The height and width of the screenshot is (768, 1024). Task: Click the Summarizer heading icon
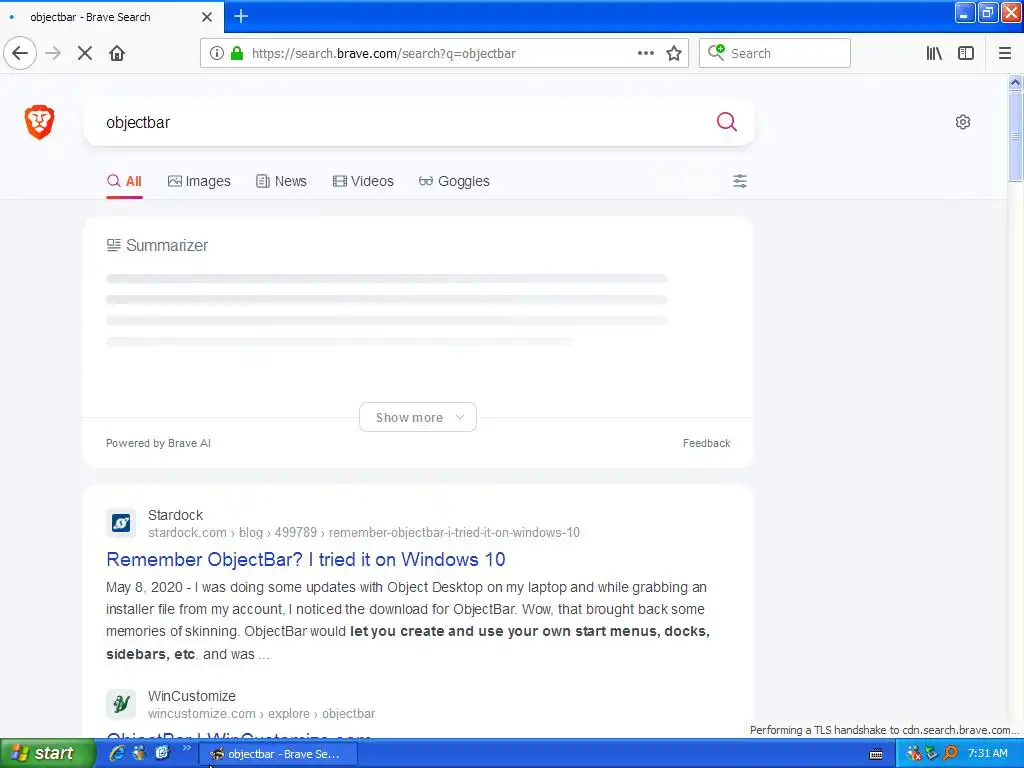[x=114, y=245]
